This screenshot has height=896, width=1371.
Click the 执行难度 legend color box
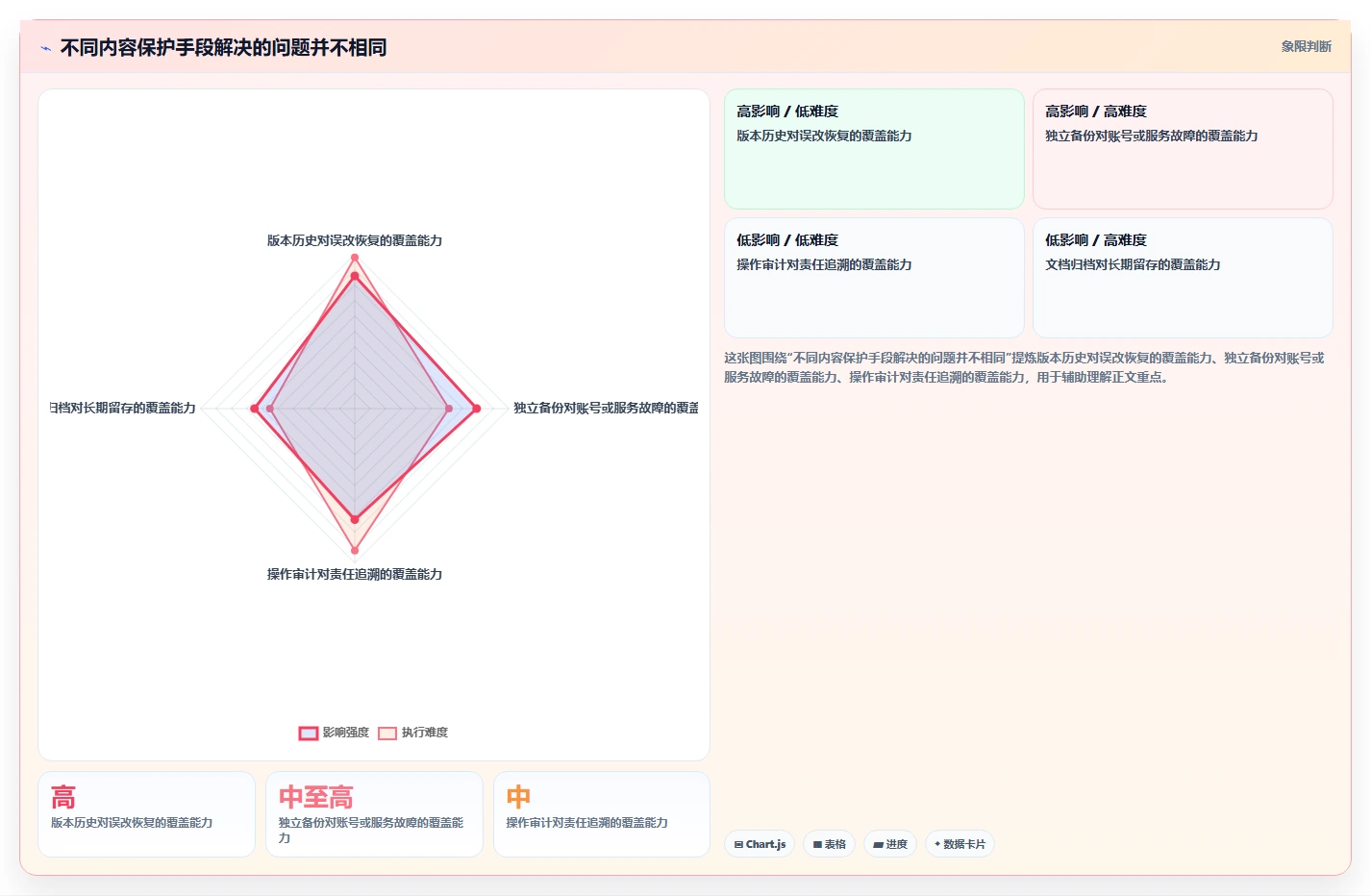click(387, 734)
